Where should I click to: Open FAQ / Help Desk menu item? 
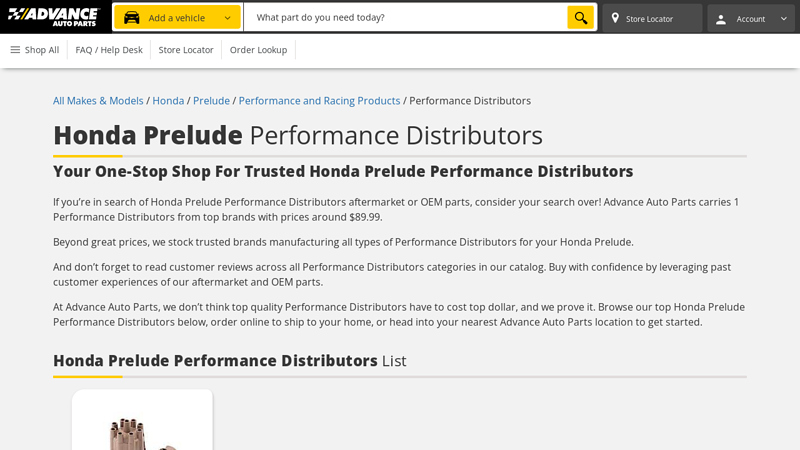click(109, 50)
